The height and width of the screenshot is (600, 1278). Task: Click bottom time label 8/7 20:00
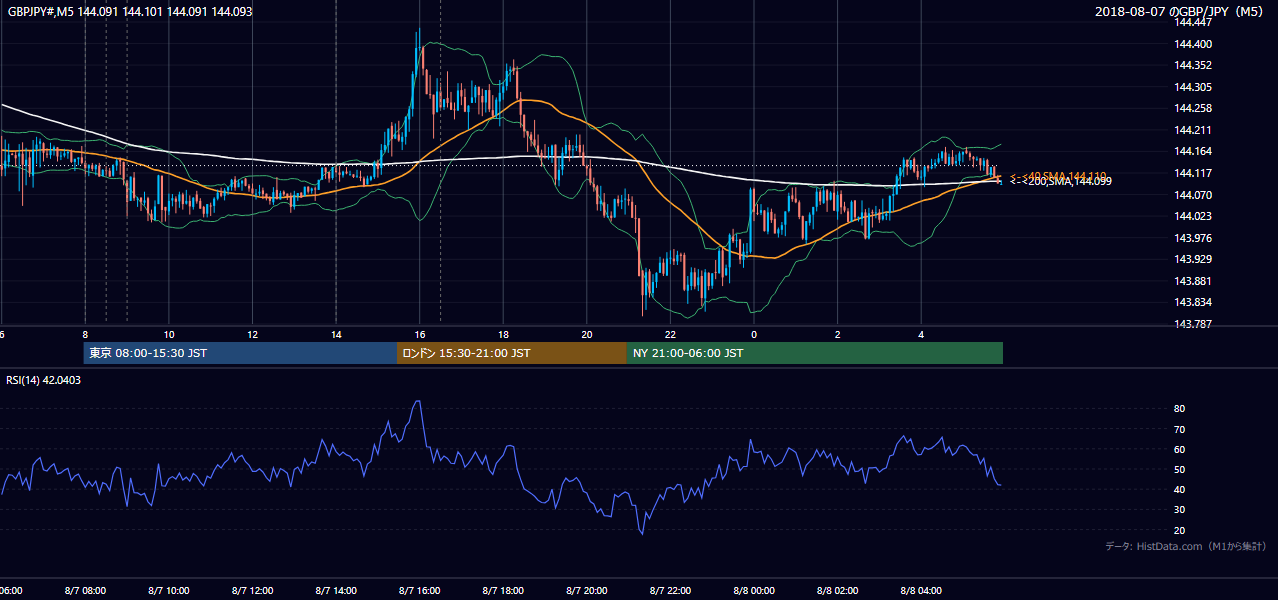(587, 590)
